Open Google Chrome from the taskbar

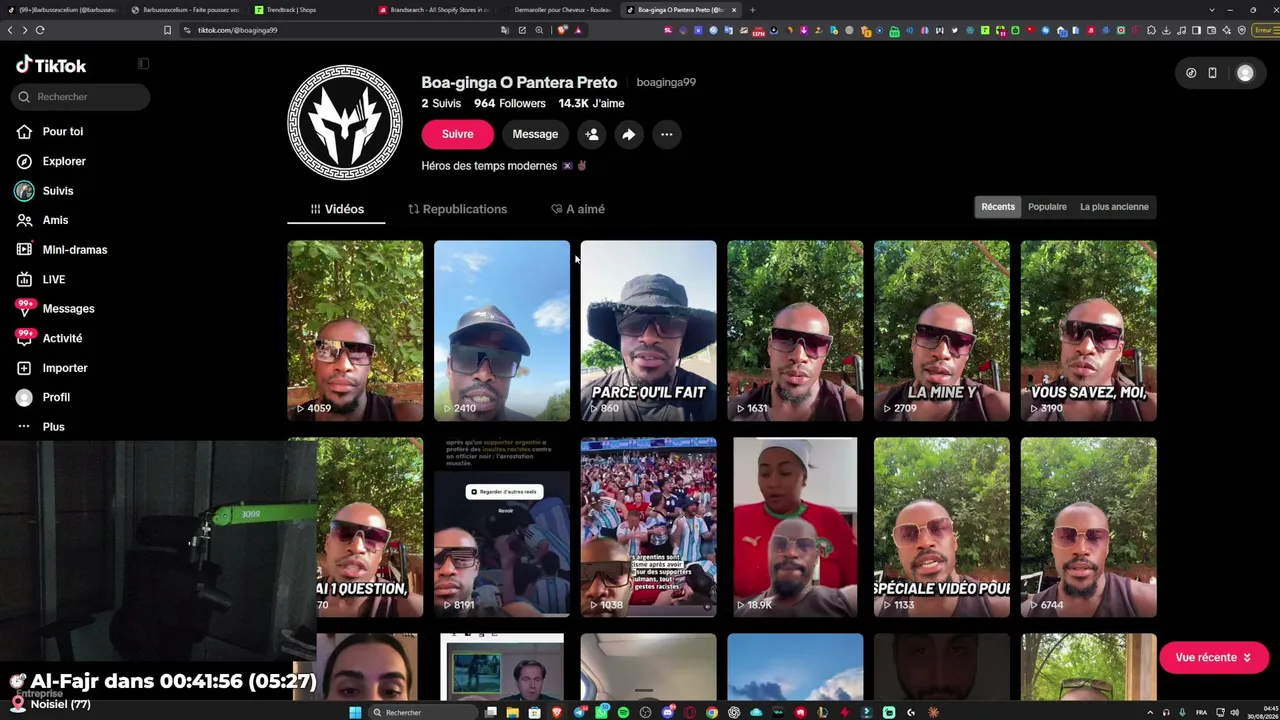click(711, 712)
